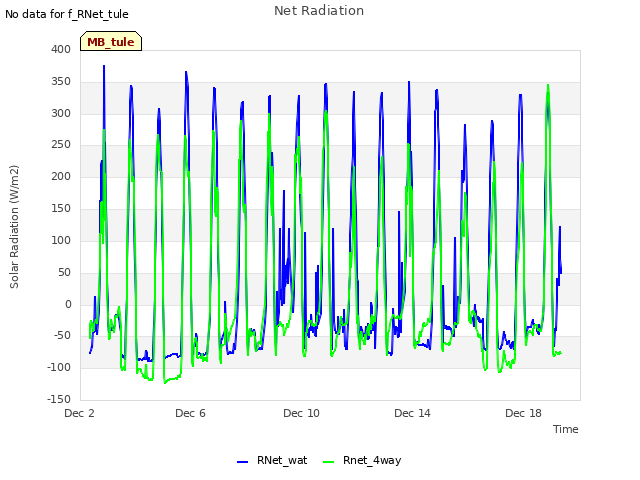Image resolution: width=640 pixels, height=480 pixels.
Task: Click the Dec 6 x-axis tick label
Action: (190, 413)
